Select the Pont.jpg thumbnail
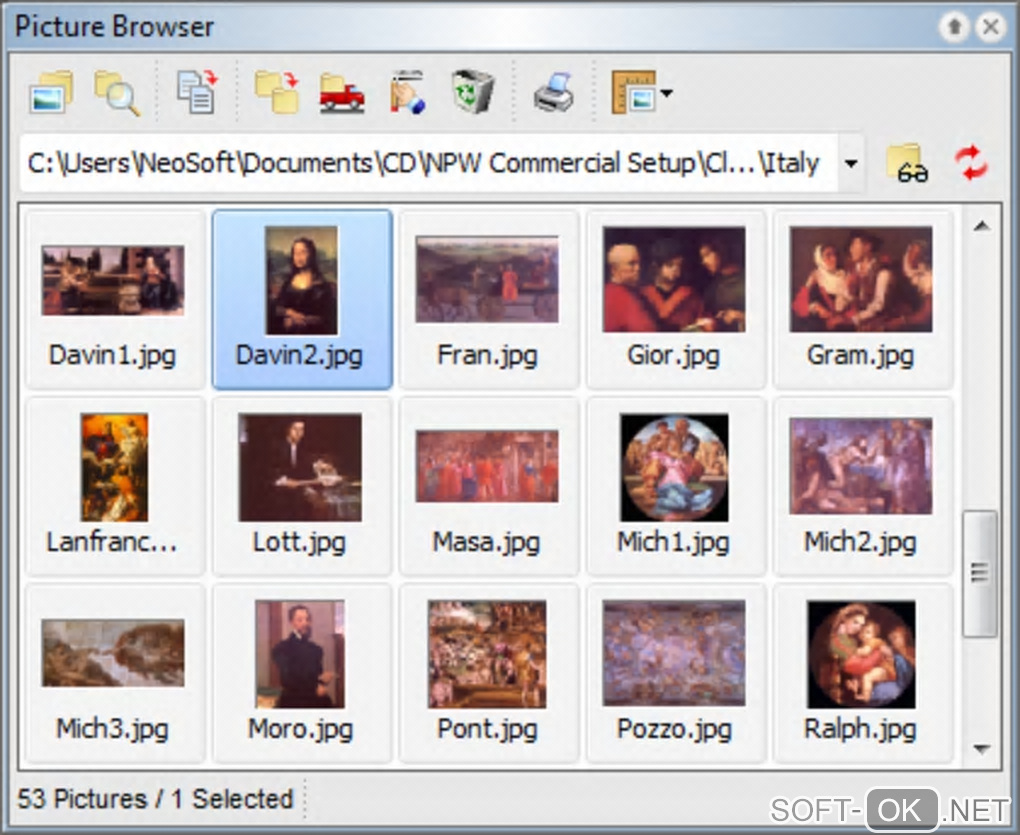 tap(489, 672)
